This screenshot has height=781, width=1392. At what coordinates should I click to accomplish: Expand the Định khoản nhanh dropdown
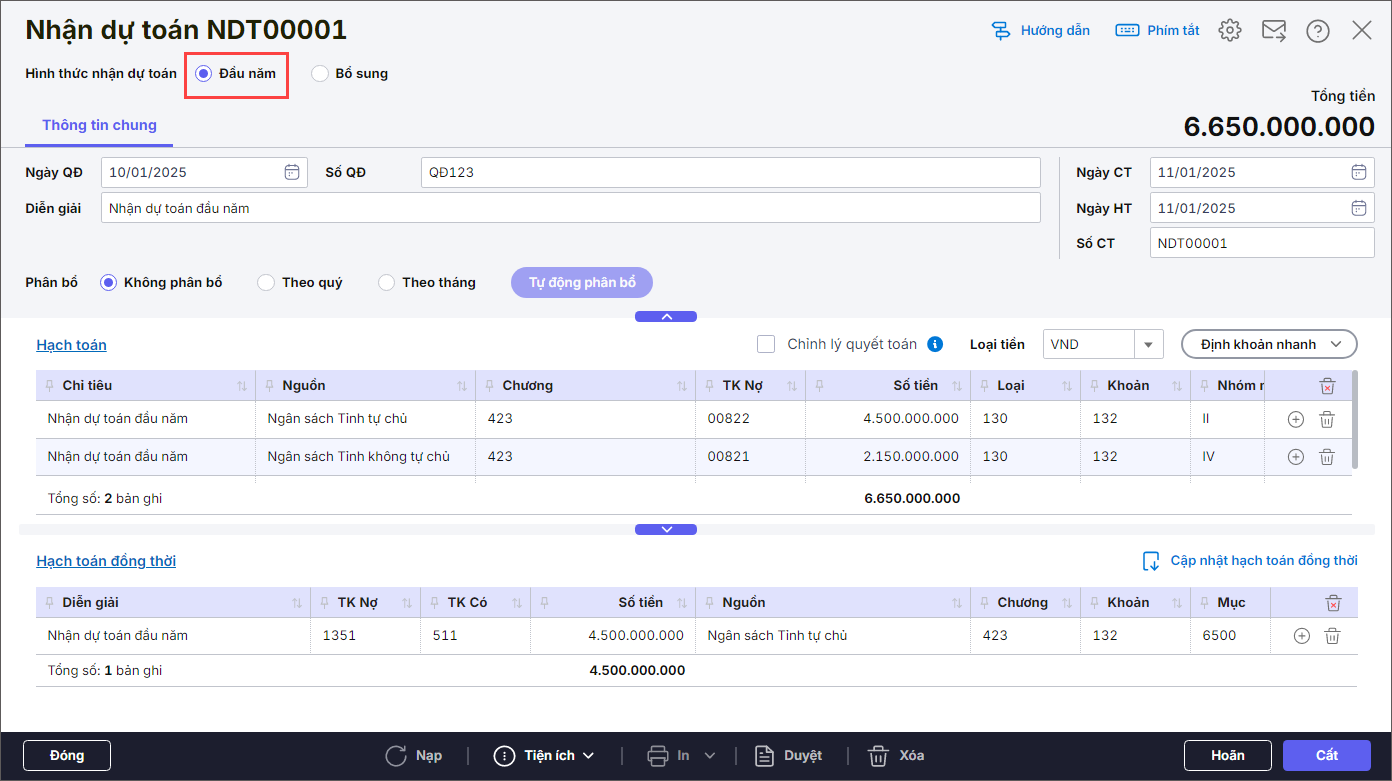coord(1268,344)
